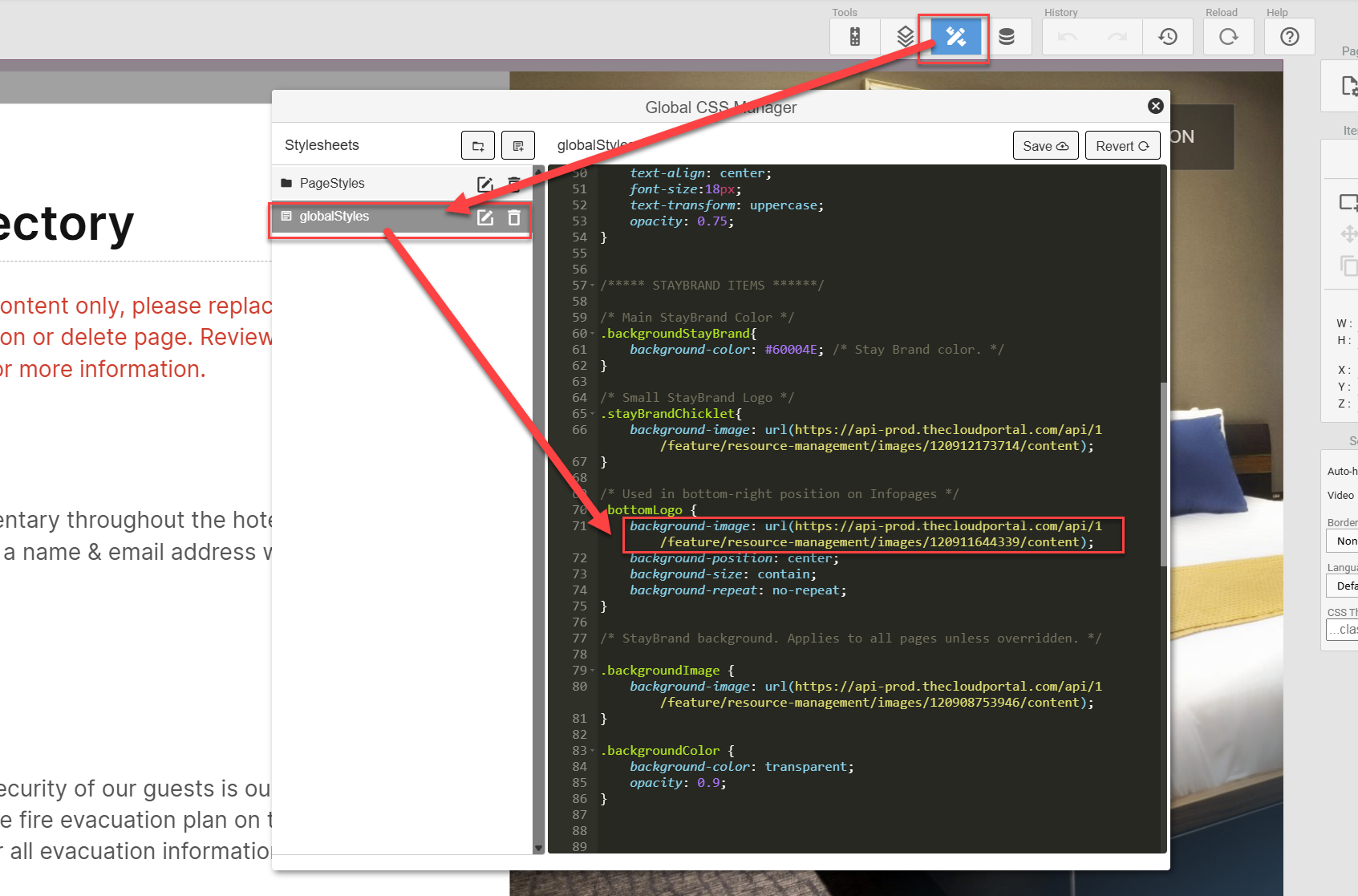The height and width of the screenshot is (896, 1358).
Task: Open the remote control tool
Action: click(855, 37)
